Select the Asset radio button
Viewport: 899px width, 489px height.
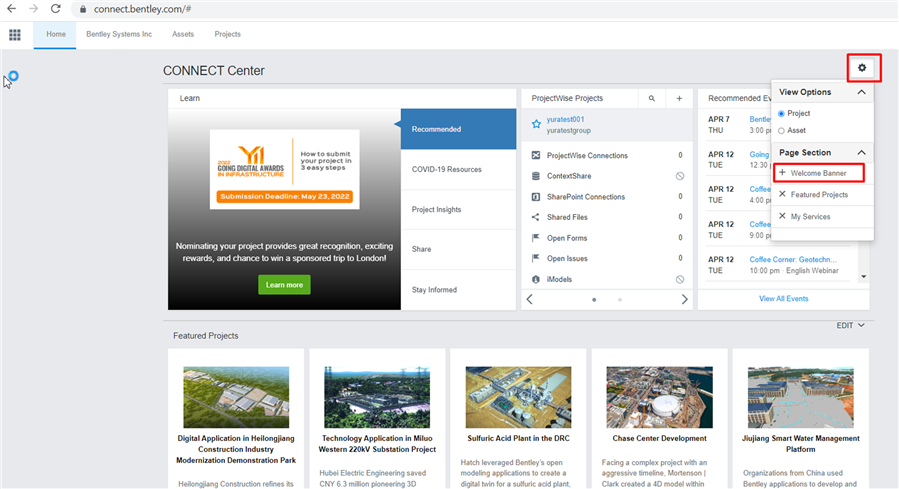pos(781,131)
